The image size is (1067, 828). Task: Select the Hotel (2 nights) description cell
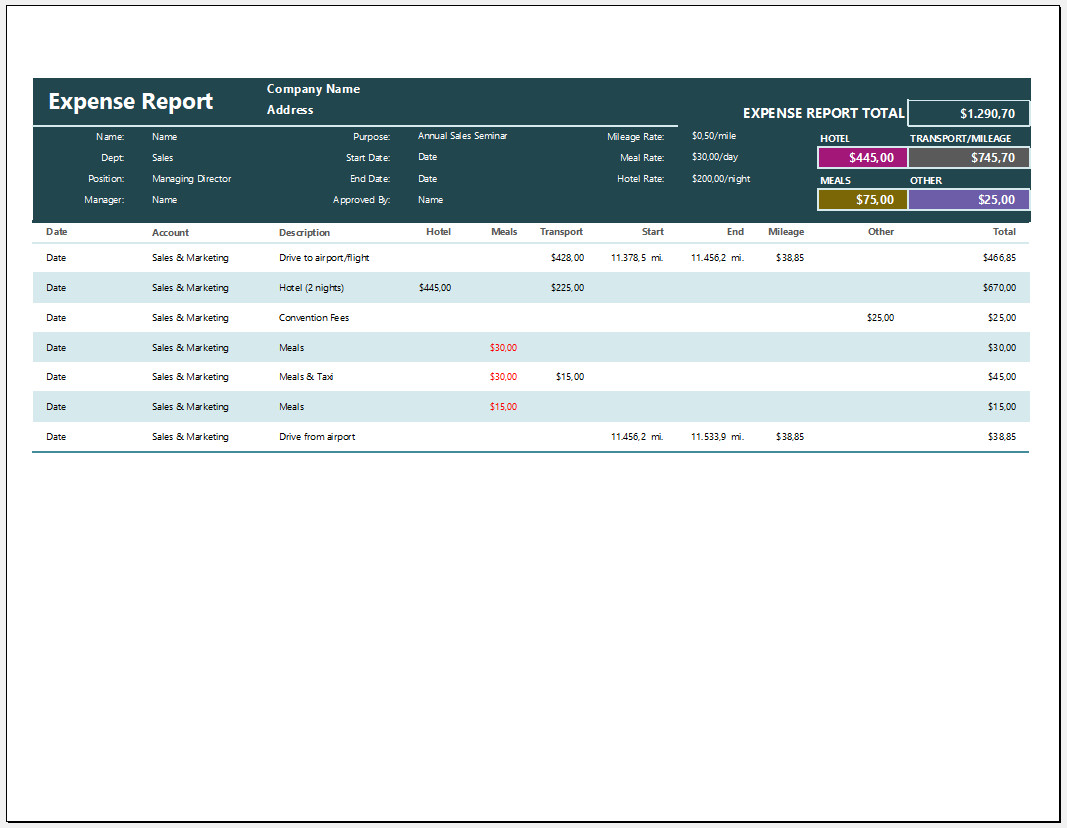pos(311,288)
